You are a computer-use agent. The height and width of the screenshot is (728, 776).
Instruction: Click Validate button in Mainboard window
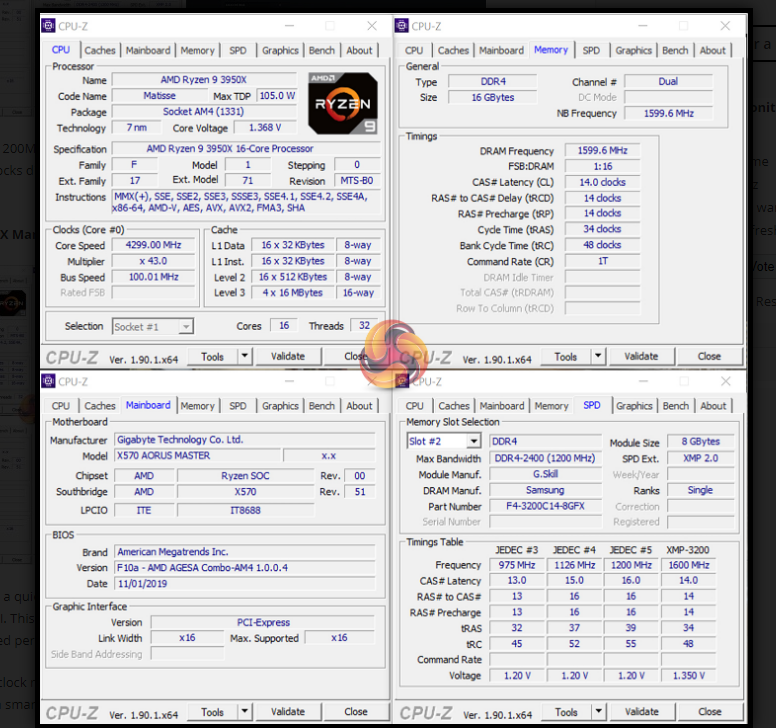[288, 712]
